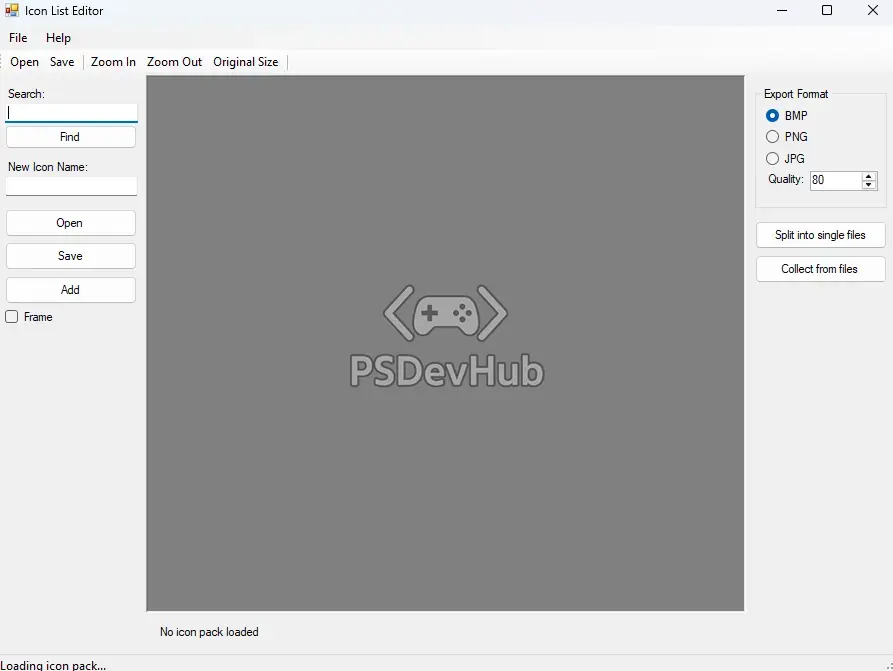Click Split into single files button

pyautogui.click(x=820, y=235)
